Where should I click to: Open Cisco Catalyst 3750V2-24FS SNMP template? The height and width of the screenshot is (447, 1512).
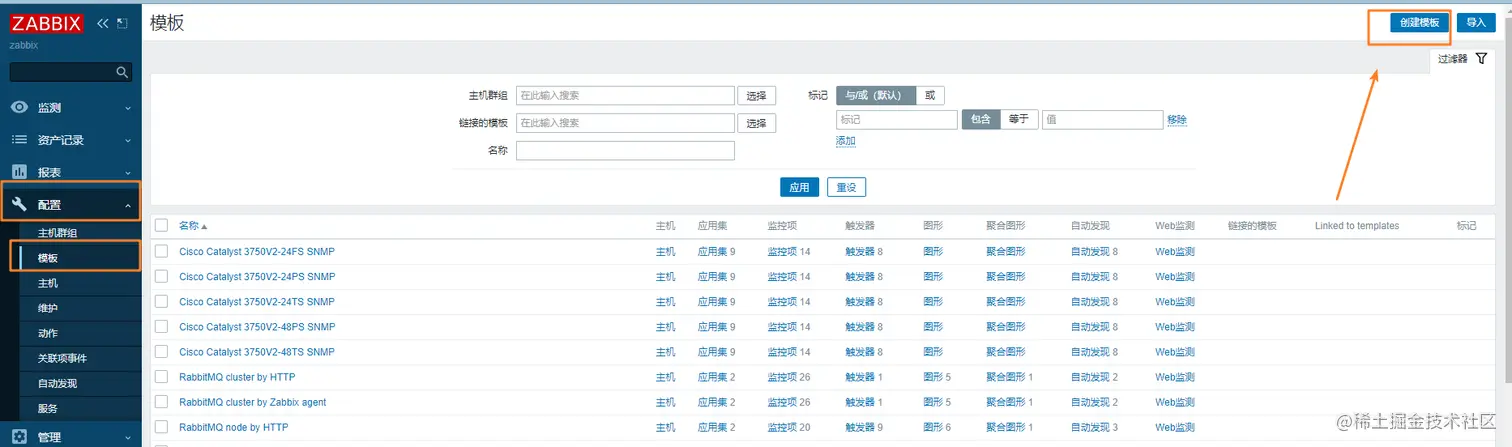(x=257, y=251)
